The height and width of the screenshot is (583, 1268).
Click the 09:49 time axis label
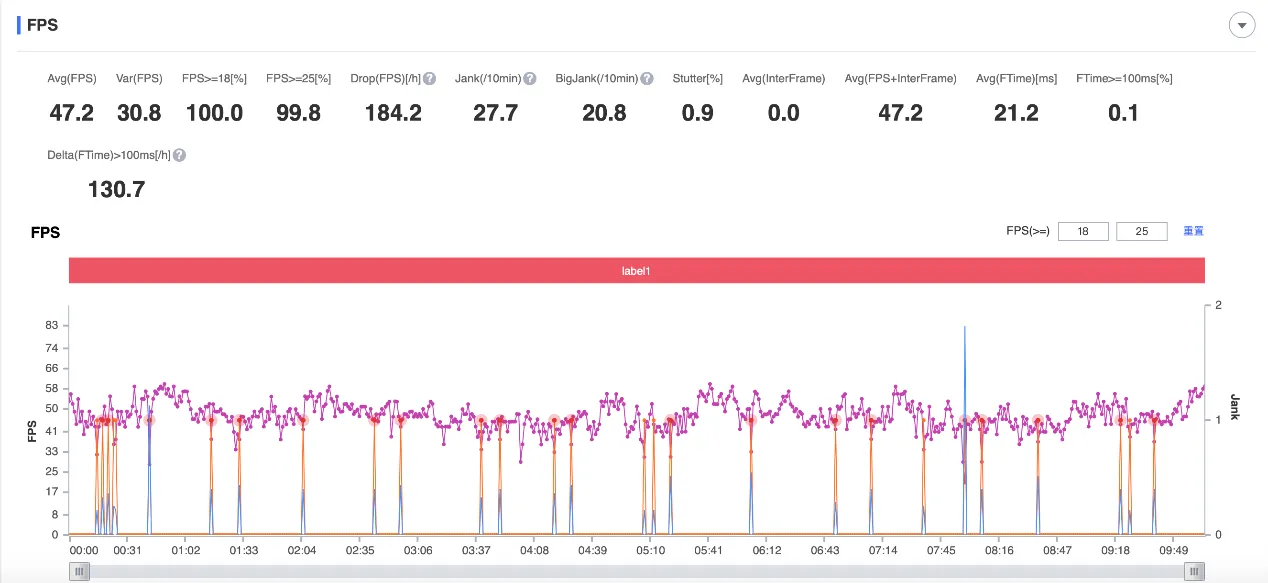click(1173, 550)
